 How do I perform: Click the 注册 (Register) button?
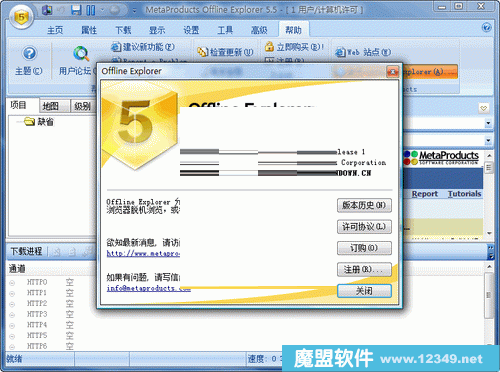click(x=364, y=269)
